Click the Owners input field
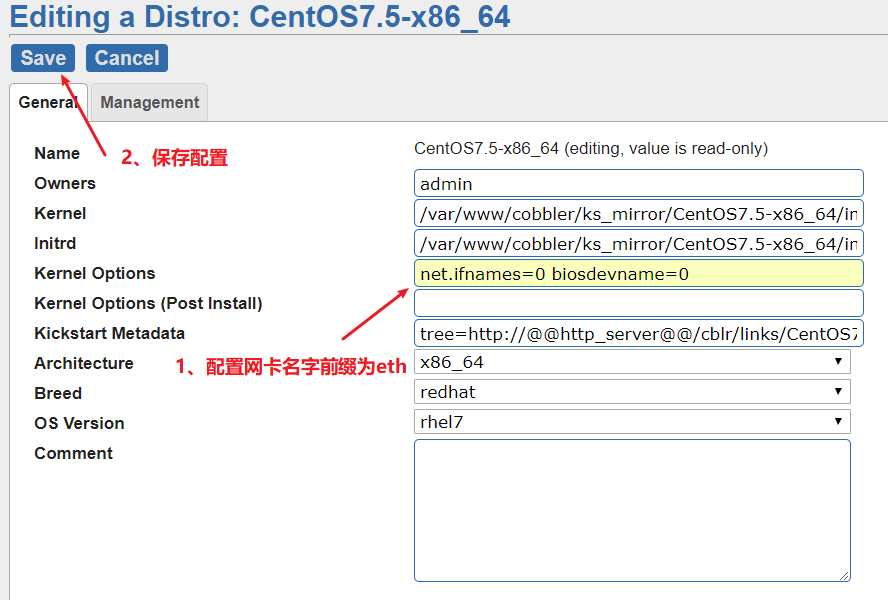The image size is (888, 600). (x=638, y=184)
